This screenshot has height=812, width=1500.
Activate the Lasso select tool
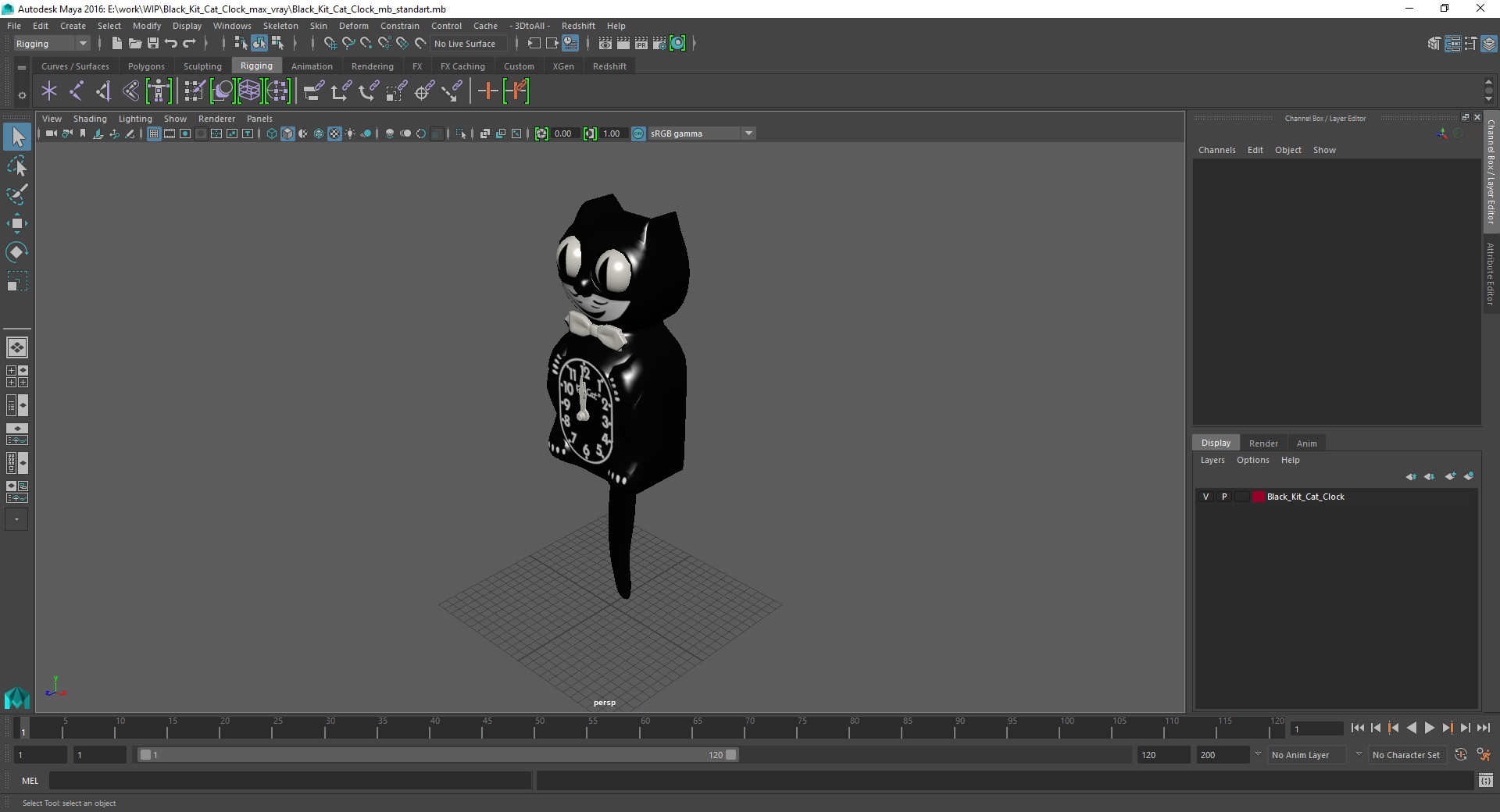[17, 166]
